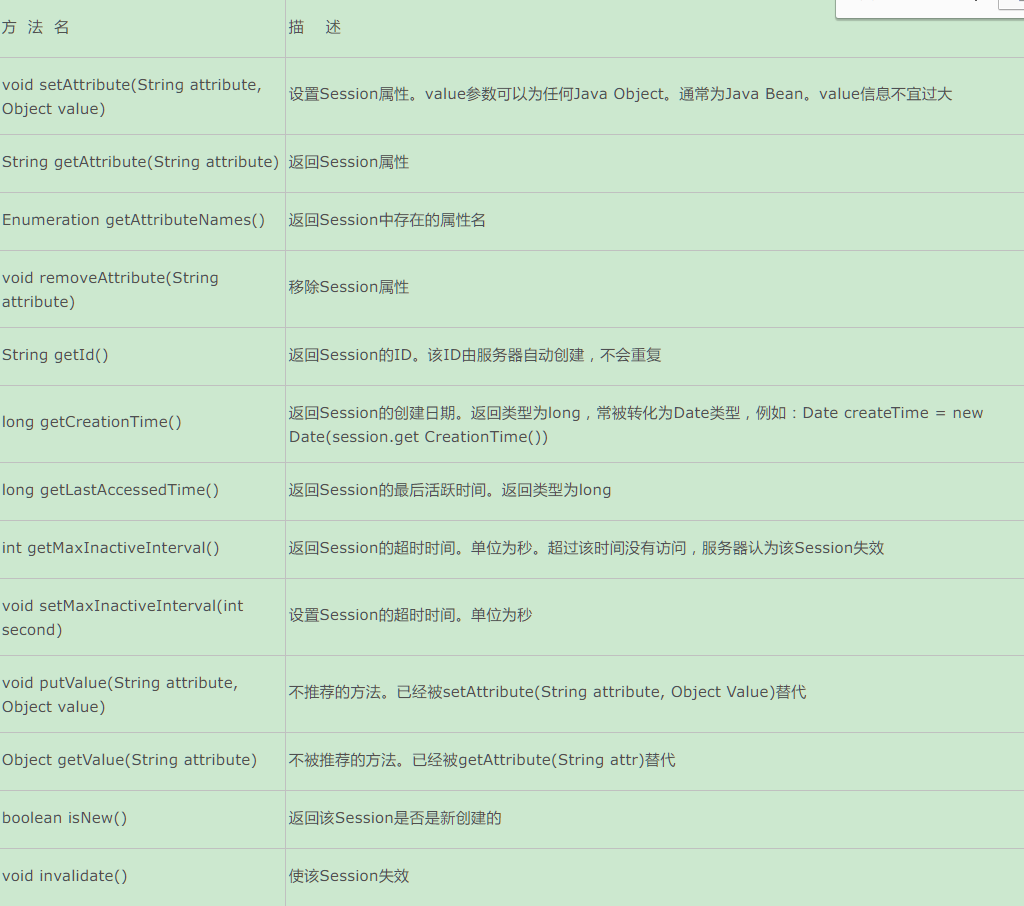Click long getCreationTime() method name
The image size is (1024, 906).
pos(91,422)
